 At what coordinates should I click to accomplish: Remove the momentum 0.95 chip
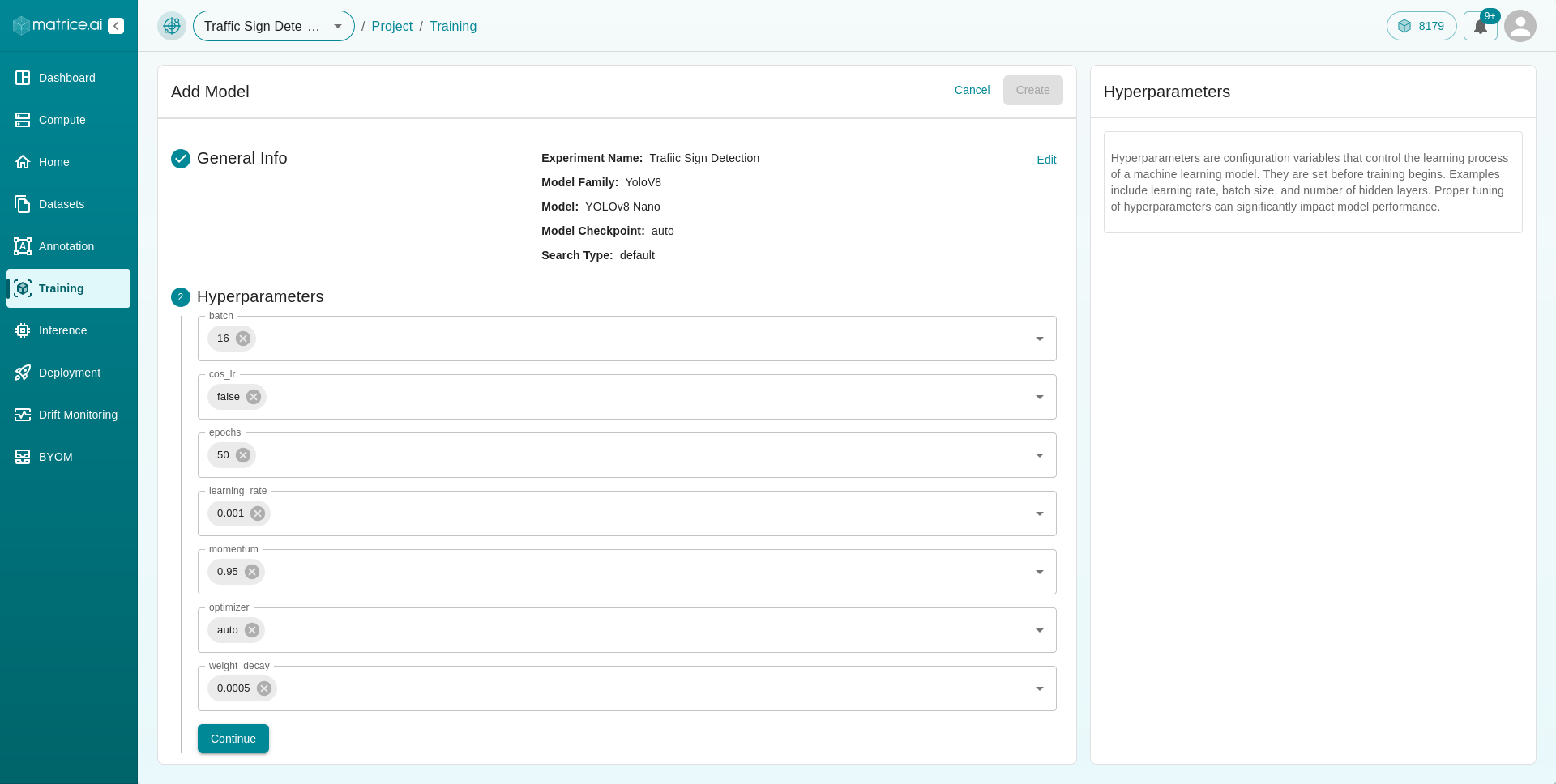(252, 572)
